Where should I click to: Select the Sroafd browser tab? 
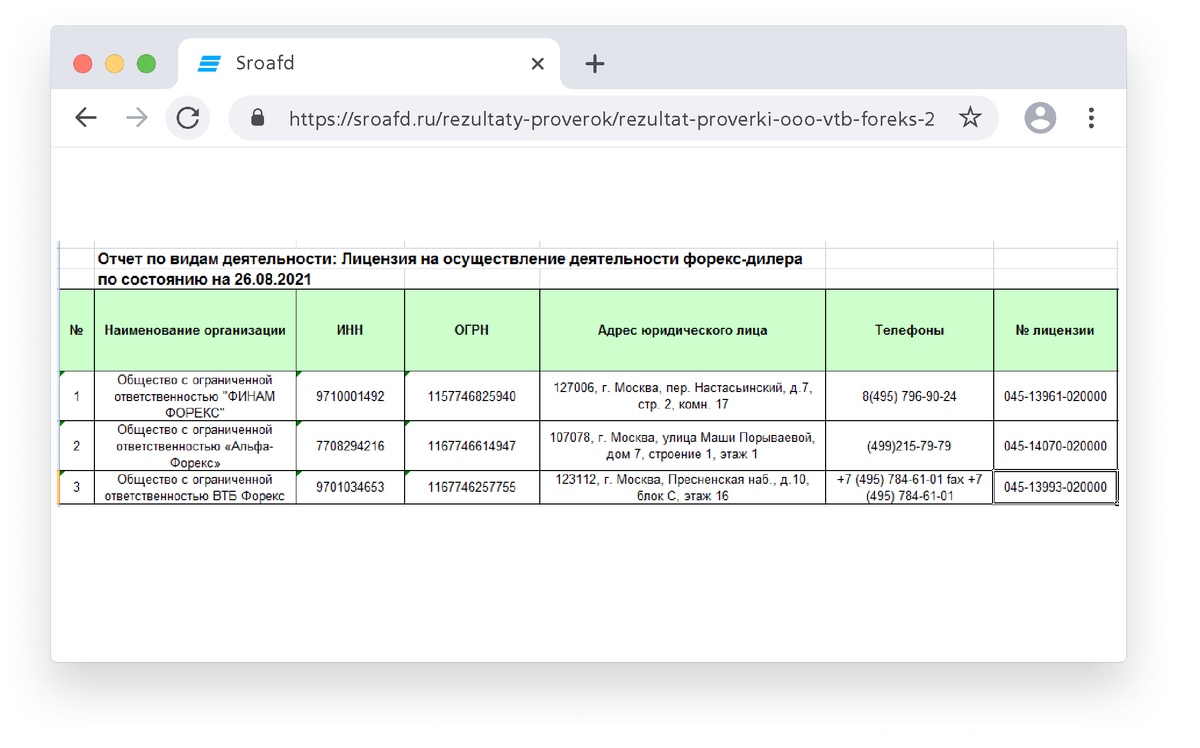pos(369,64)
